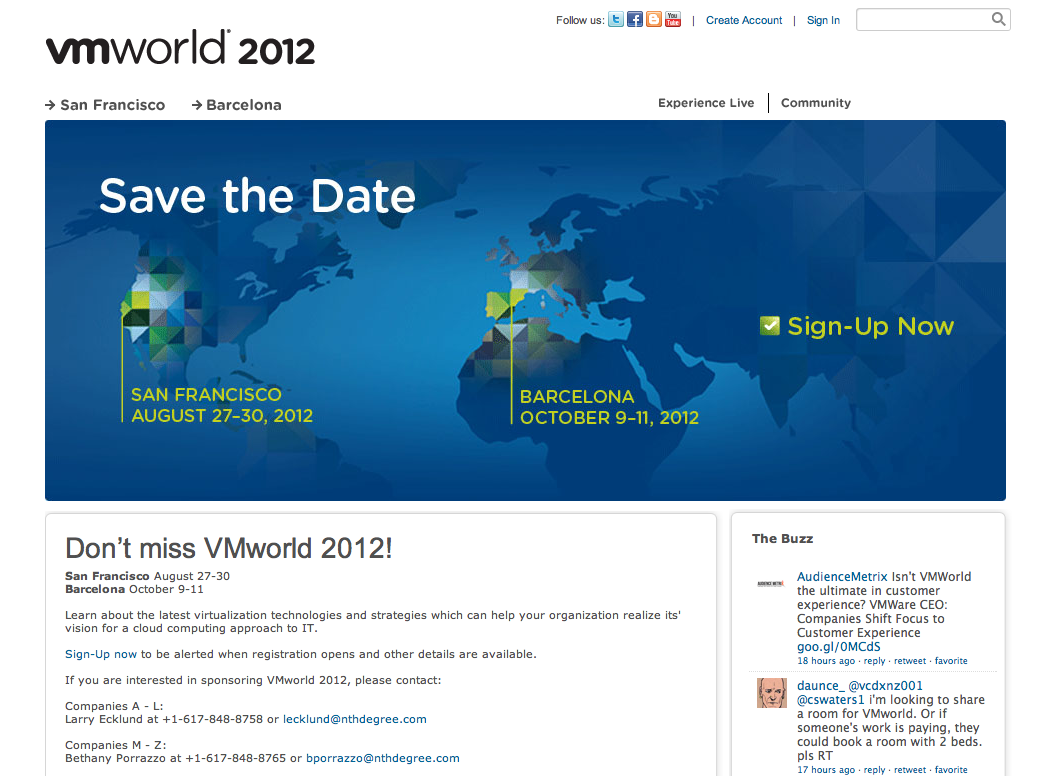The width and height of the screenshot is (1048, 776).
Task: Click the VMworld 2012 logo
Action: [x=180, y=47]
